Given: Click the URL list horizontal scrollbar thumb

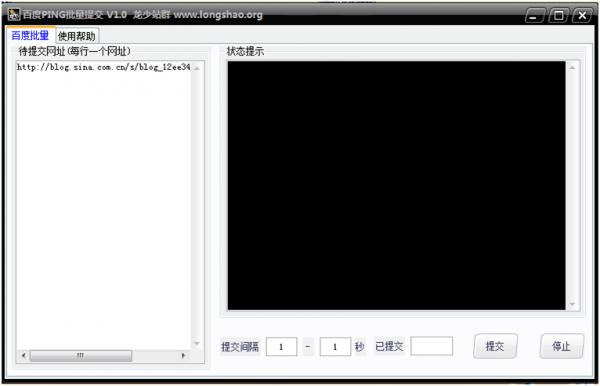Looking at the screenshot, I should tap(81, 355).
